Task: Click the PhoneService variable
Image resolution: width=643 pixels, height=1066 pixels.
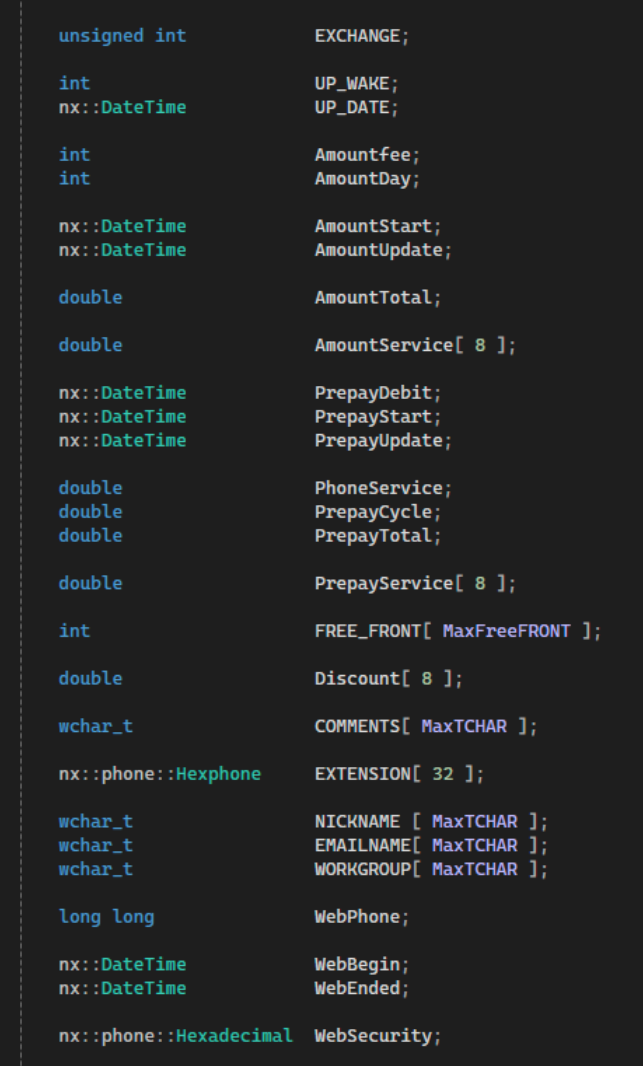Action: (x=378, y=488)
